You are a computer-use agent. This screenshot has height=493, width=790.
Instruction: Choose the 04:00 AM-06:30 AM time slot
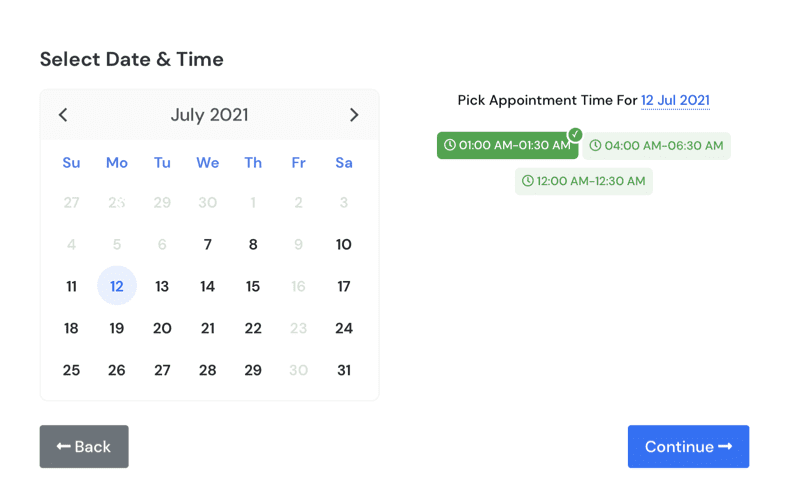(656, 146)
